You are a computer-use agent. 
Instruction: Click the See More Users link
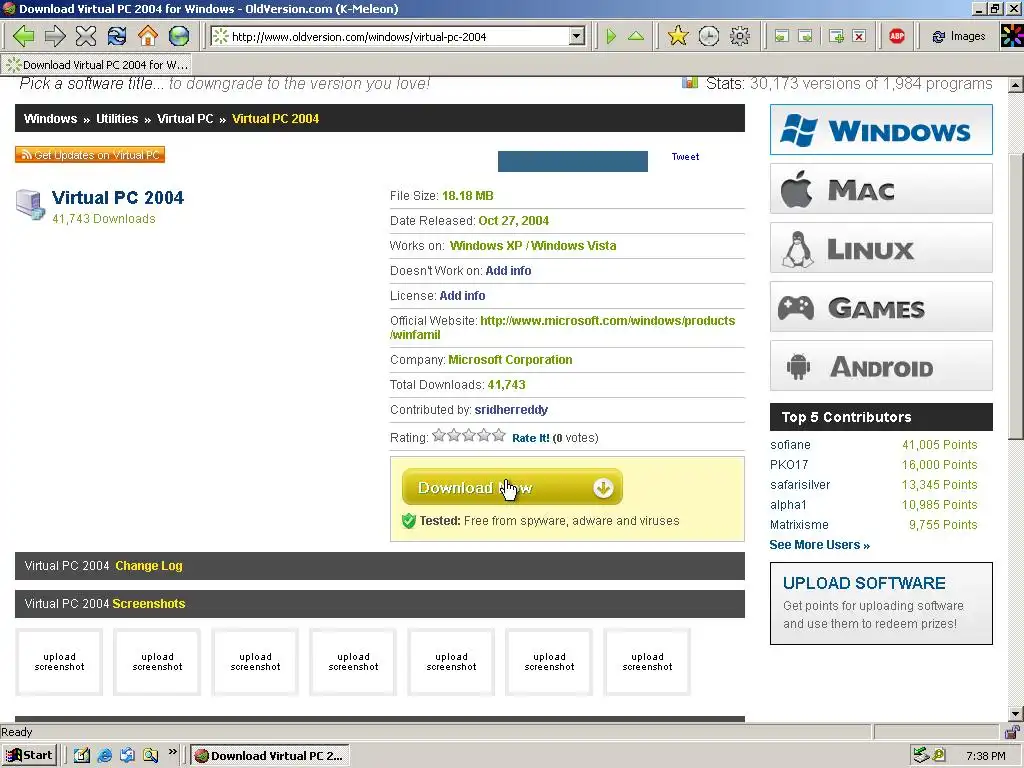pos(819,545)
